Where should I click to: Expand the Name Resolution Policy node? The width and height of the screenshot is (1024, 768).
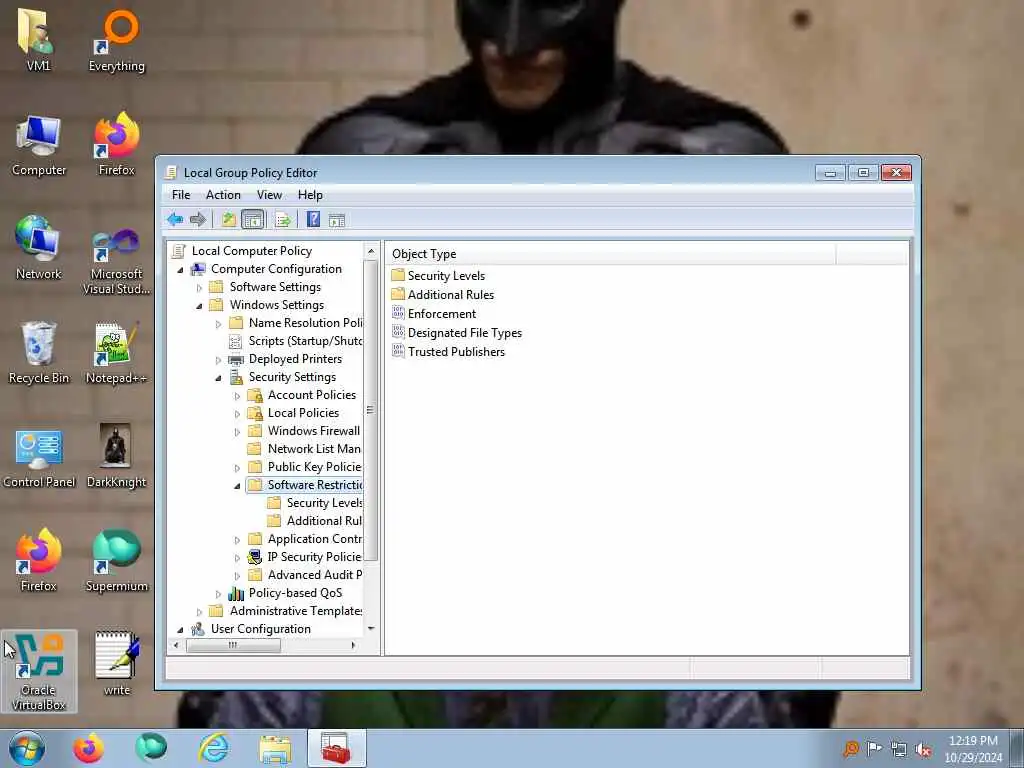[x=219, y=323]
